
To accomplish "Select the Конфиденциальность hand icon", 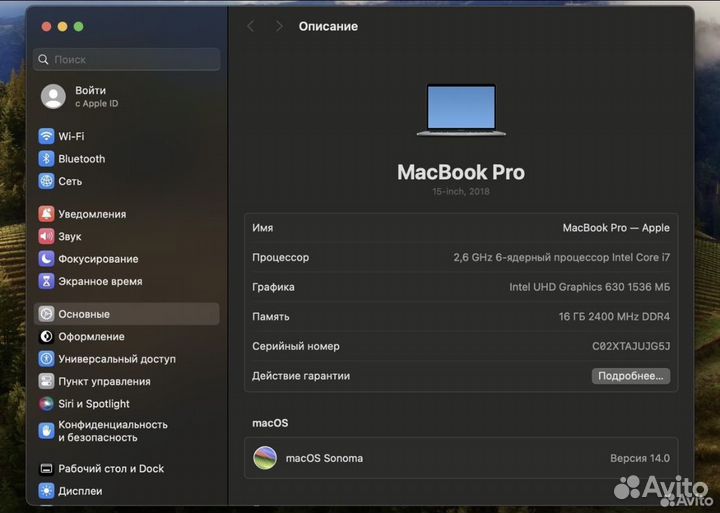I will pyautogui.click(x=46, y=431).
